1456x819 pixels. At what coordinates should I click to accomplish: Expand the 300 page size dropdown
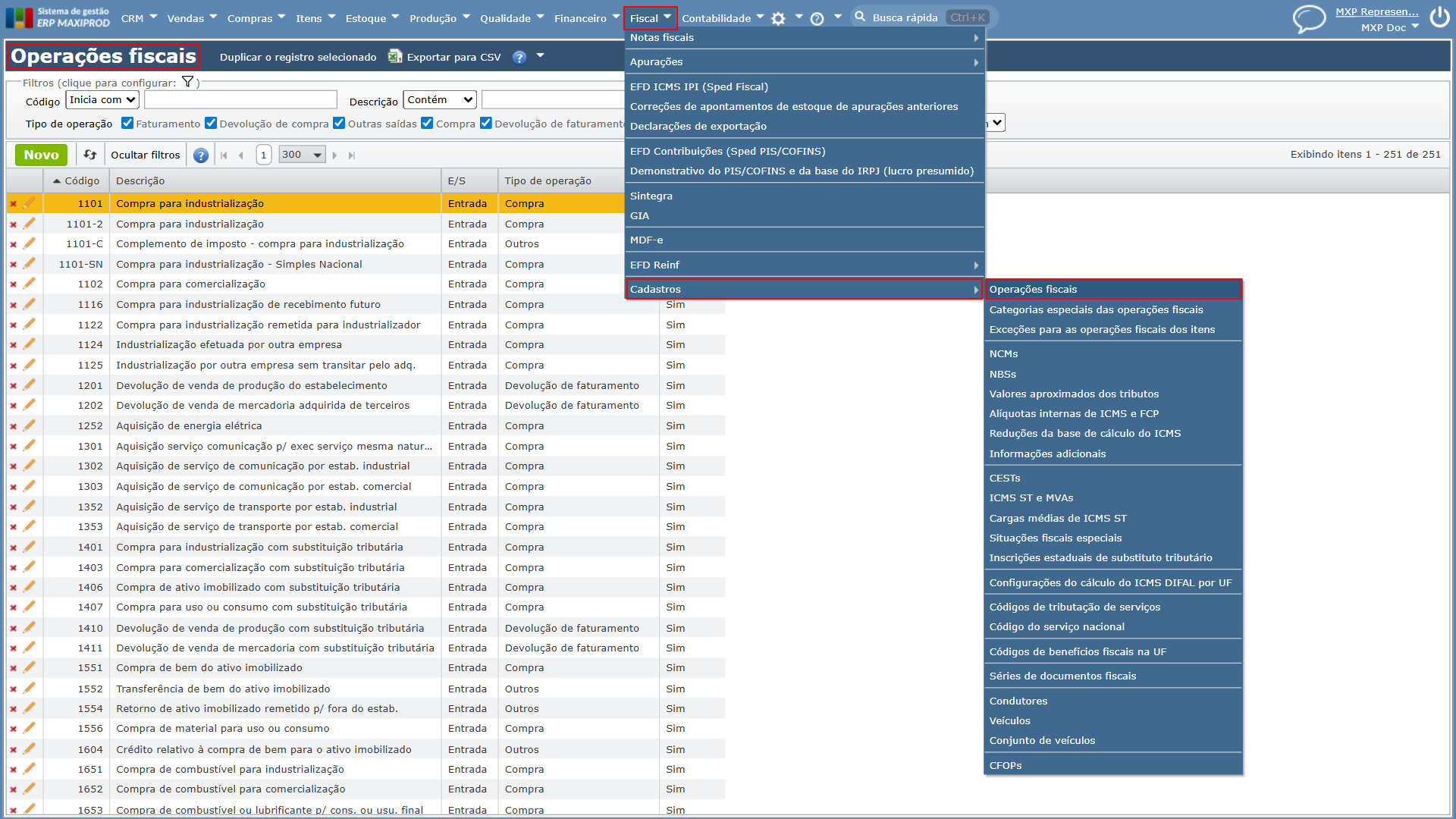click(x=302, y=155)
